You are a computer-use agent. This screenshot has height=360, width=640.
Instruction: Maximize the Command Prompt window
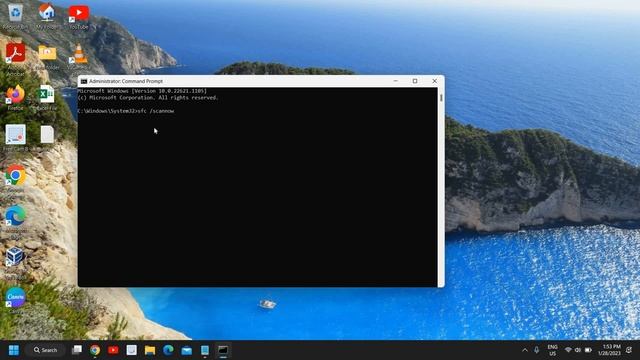coord(415,81)
